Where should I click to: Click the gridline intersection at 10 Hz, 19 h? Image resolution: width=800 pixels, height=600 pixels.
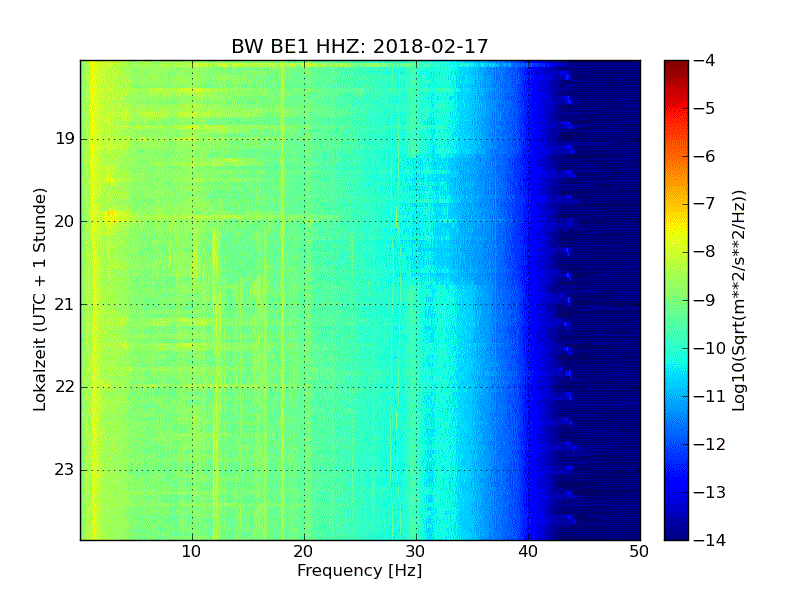tap(192, 139)
